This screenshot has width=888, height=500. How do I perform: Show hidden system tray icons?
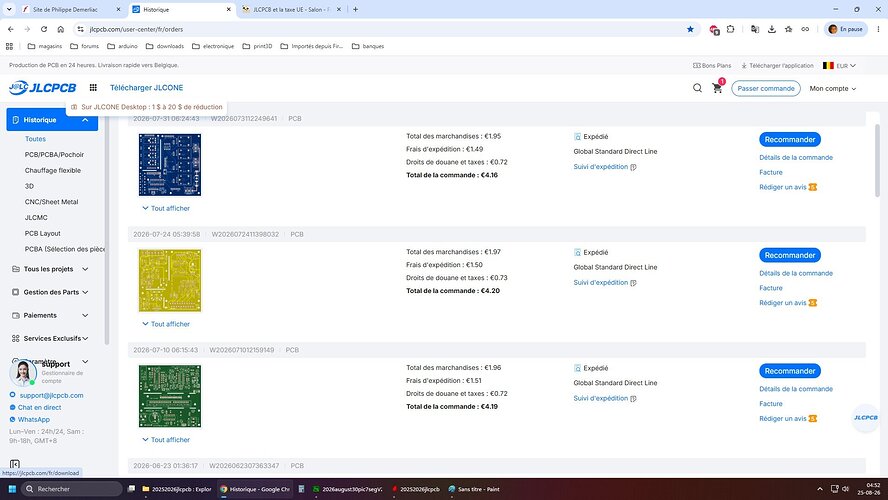click(x=819, y=489)
